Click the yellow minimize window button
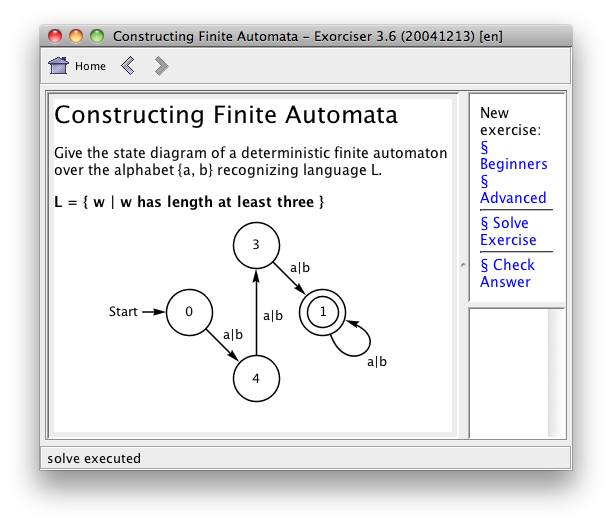The width and height of the screenshot is (612, 525). click(x=76, y=36)
